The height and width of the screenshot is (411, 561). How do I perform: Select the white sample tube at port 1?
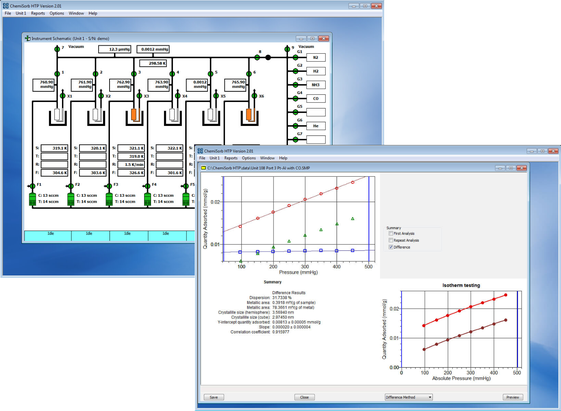click(x=58, y=114)
